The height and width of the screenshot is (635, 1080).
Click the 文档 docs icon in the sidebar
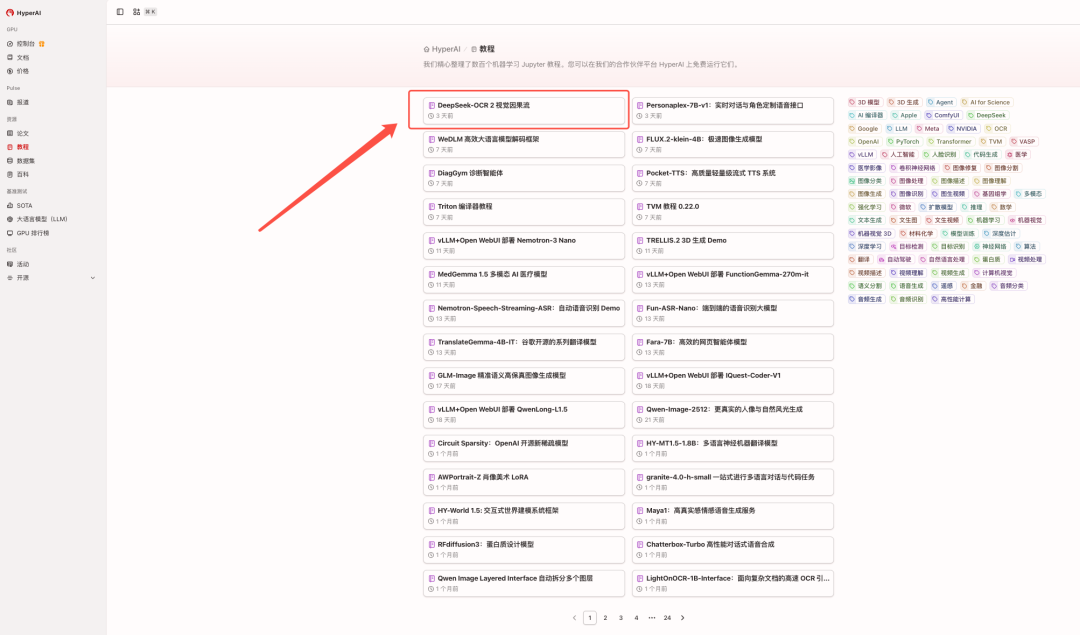[x=10, y=57]
